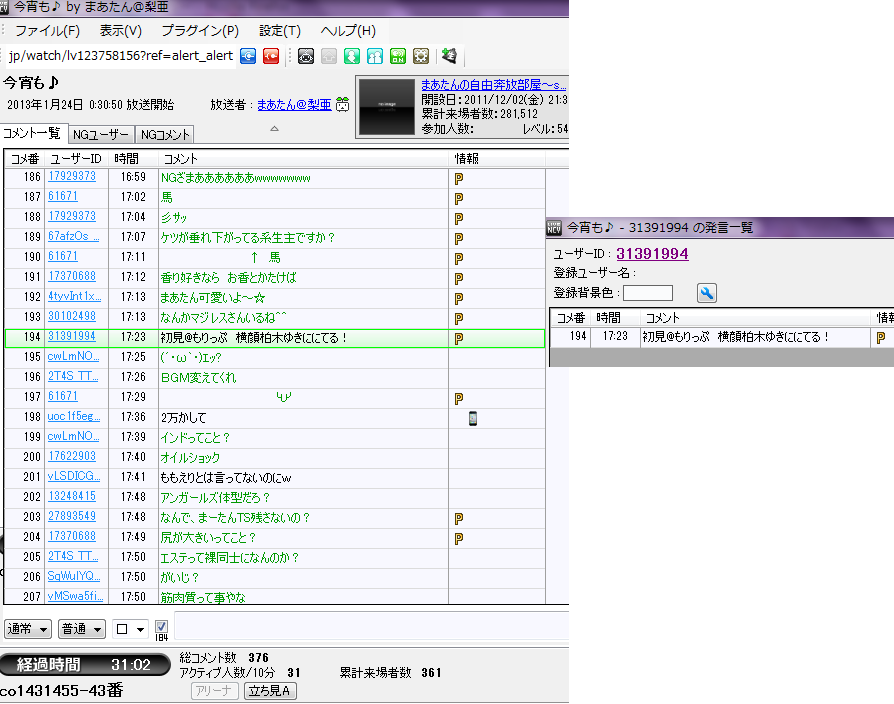The image size is (894, 704).
Task: Select comment "がいじ？" in row 206
Action: 180,577
